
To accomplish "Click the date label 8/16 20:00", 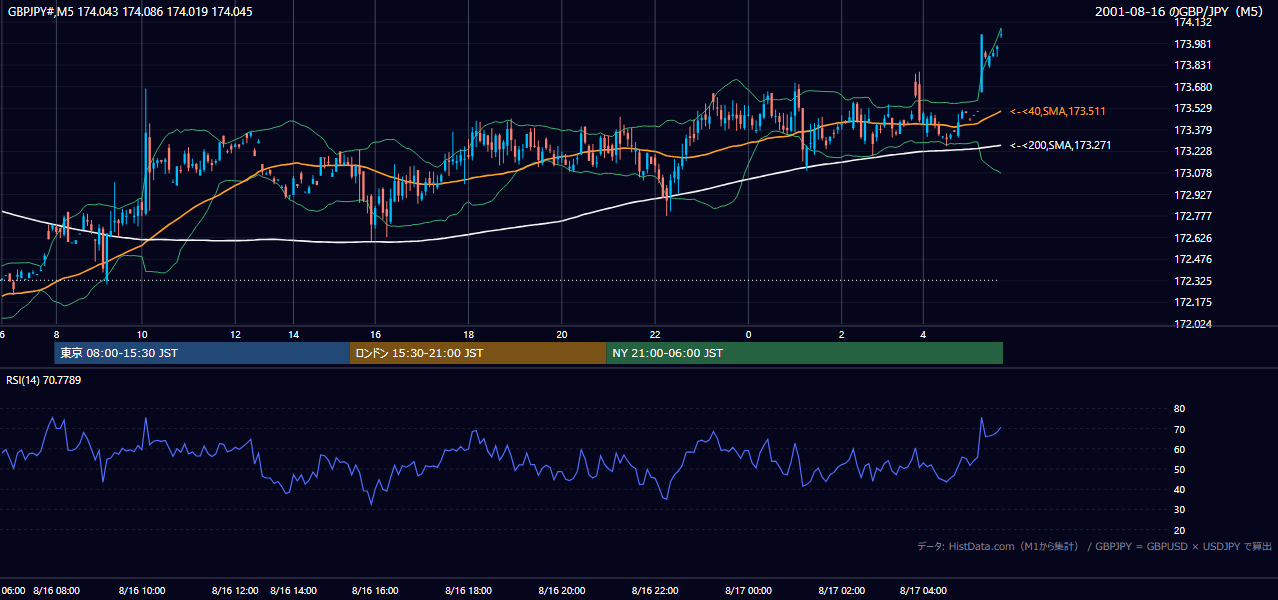I will pyautogui.click(x=562, y=591).
